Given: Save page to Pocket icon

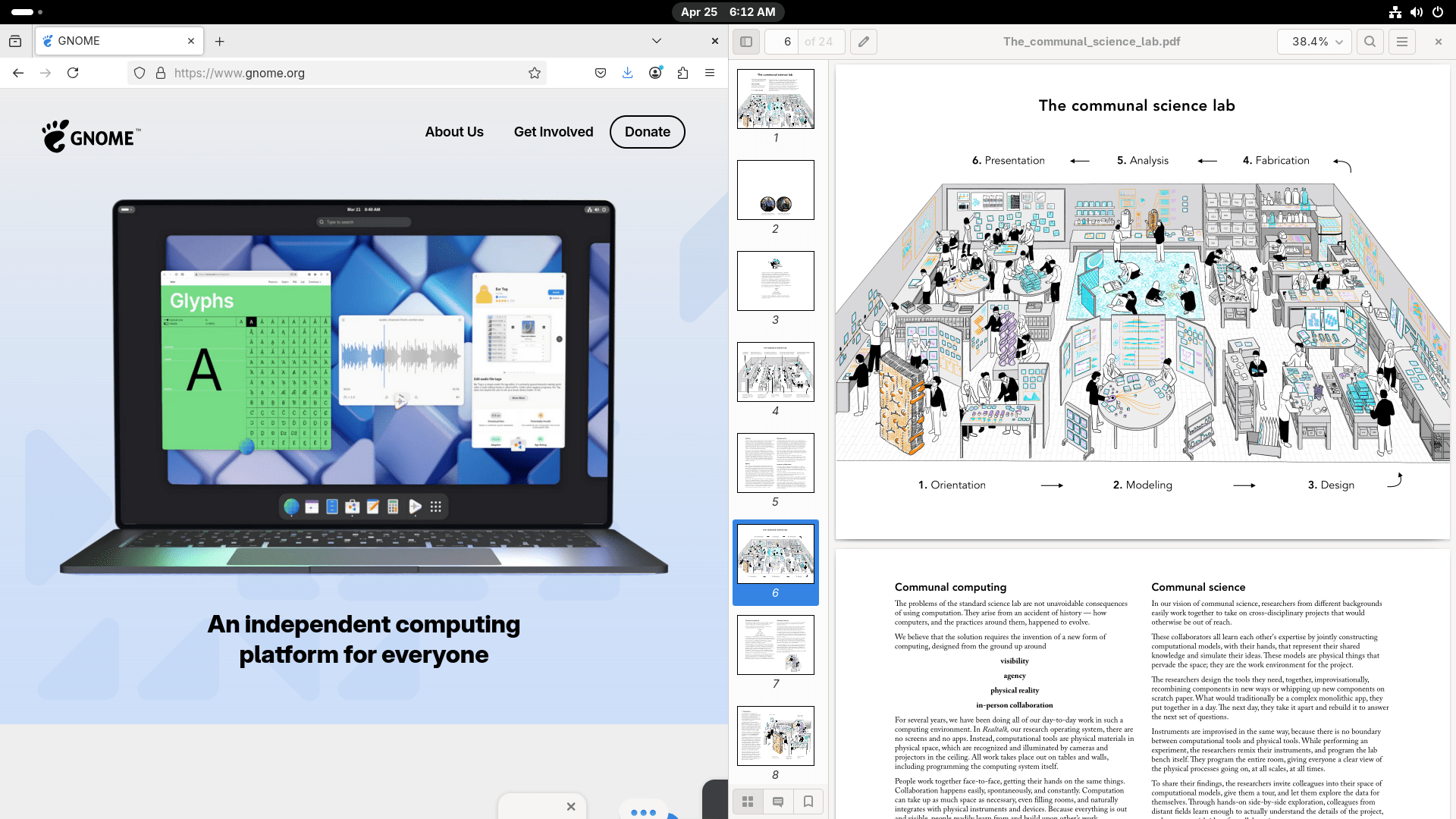Looking at the screenshot, I should (601, 73).
